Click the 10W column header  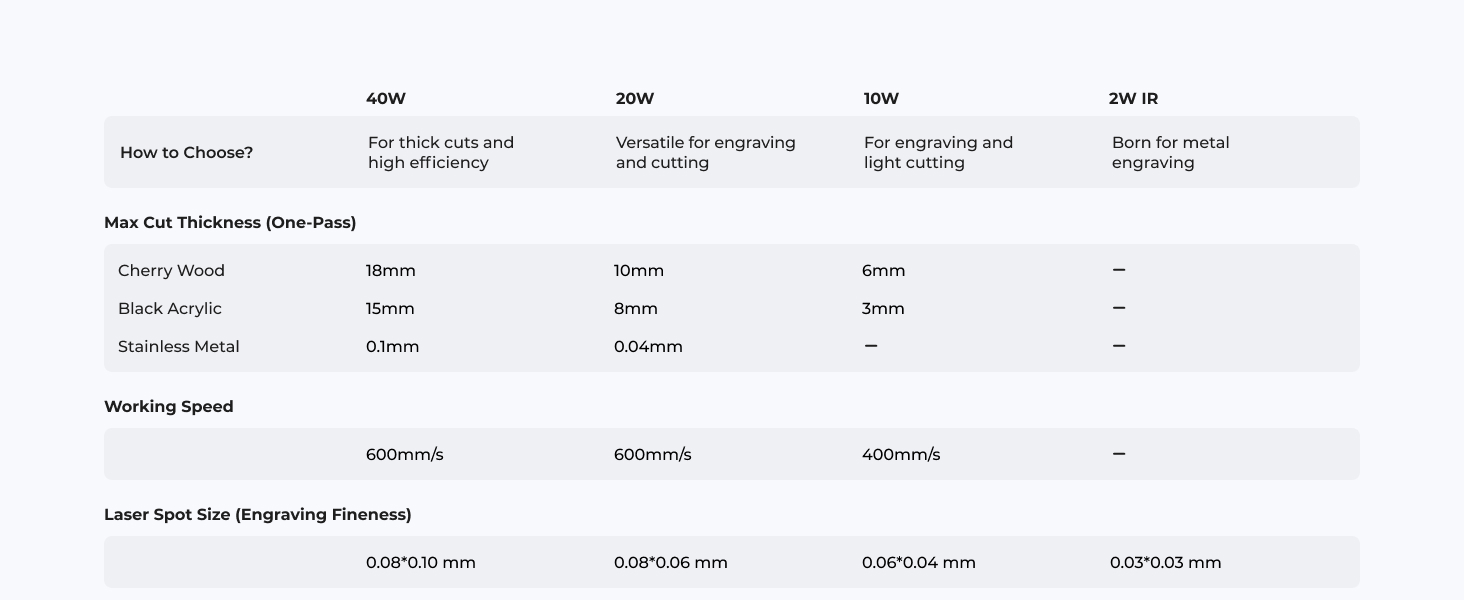click(881, 99)
